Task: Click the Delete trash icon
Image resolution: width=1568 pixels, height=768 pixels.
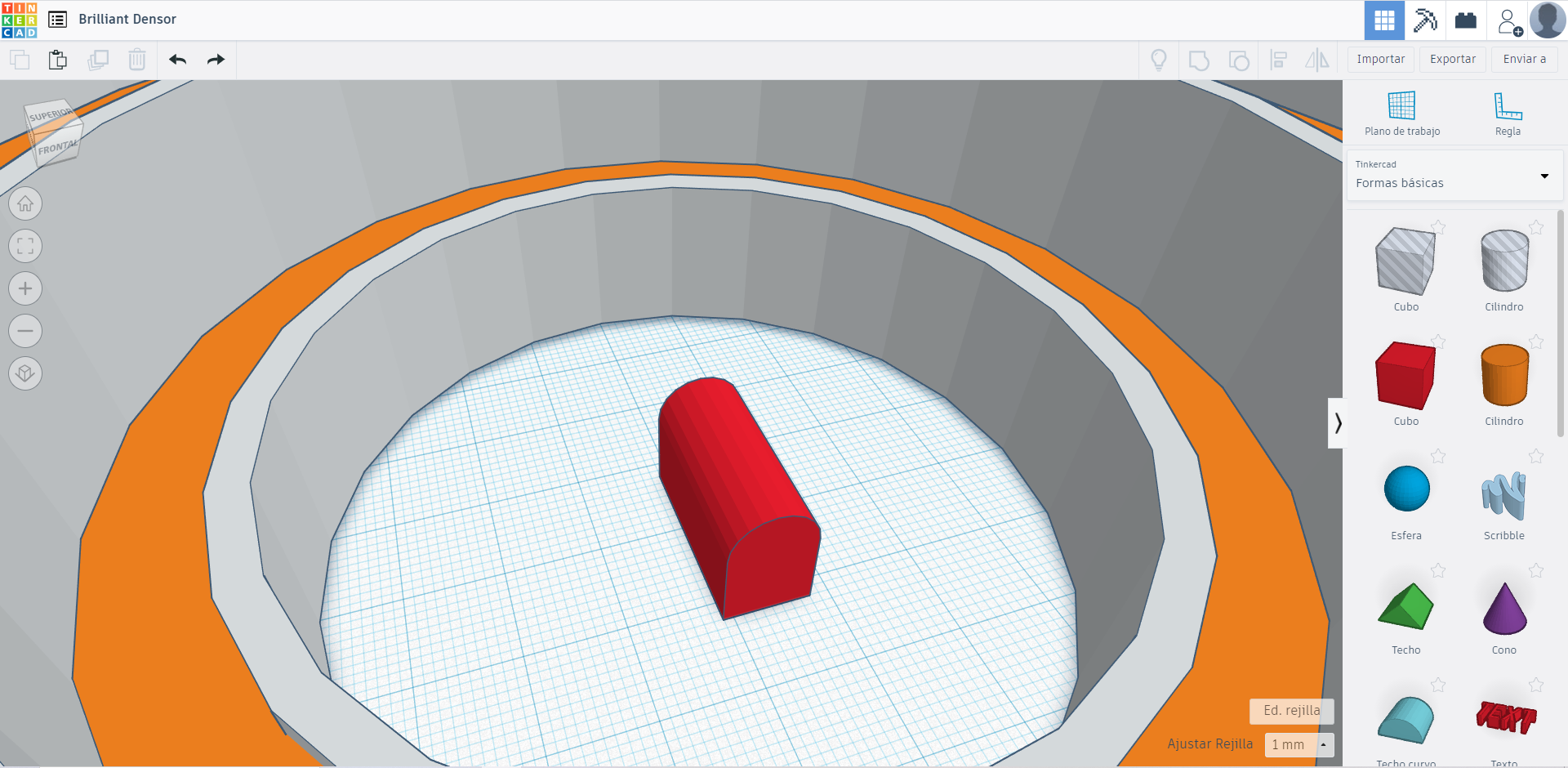Action: pos(137,60)
